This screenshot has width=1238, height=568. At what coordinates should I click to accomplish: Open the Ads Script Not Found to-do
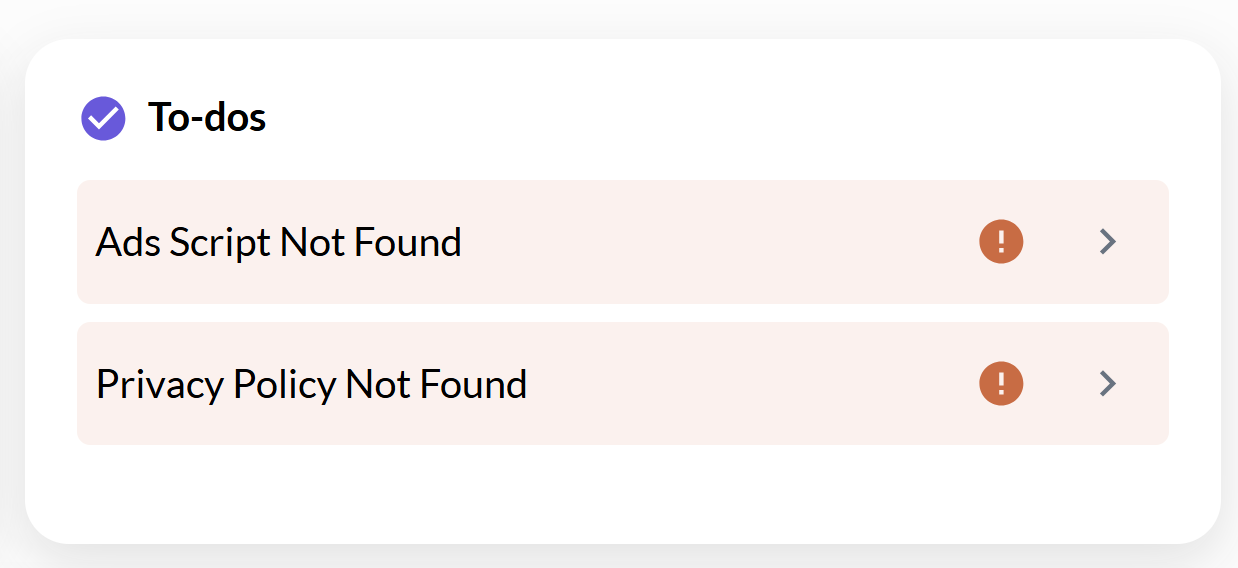click(622, 242)
